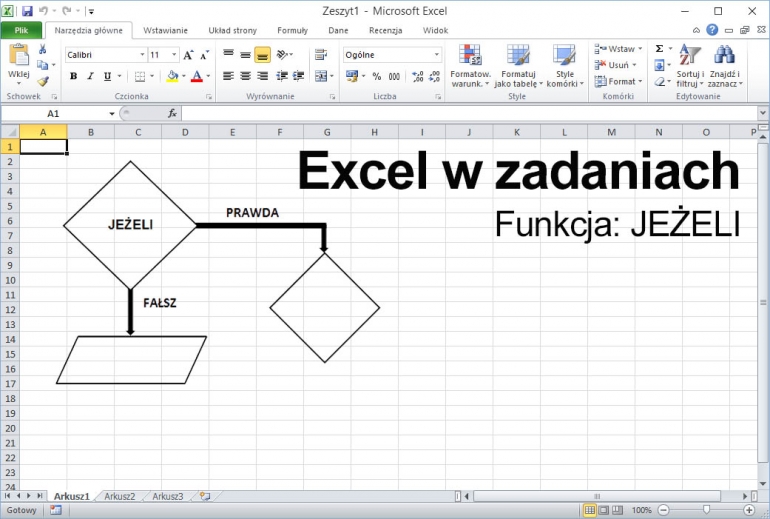Click the Comma style 000 icon
Viewport: 770px width, 519px height.
coord(394,76)
